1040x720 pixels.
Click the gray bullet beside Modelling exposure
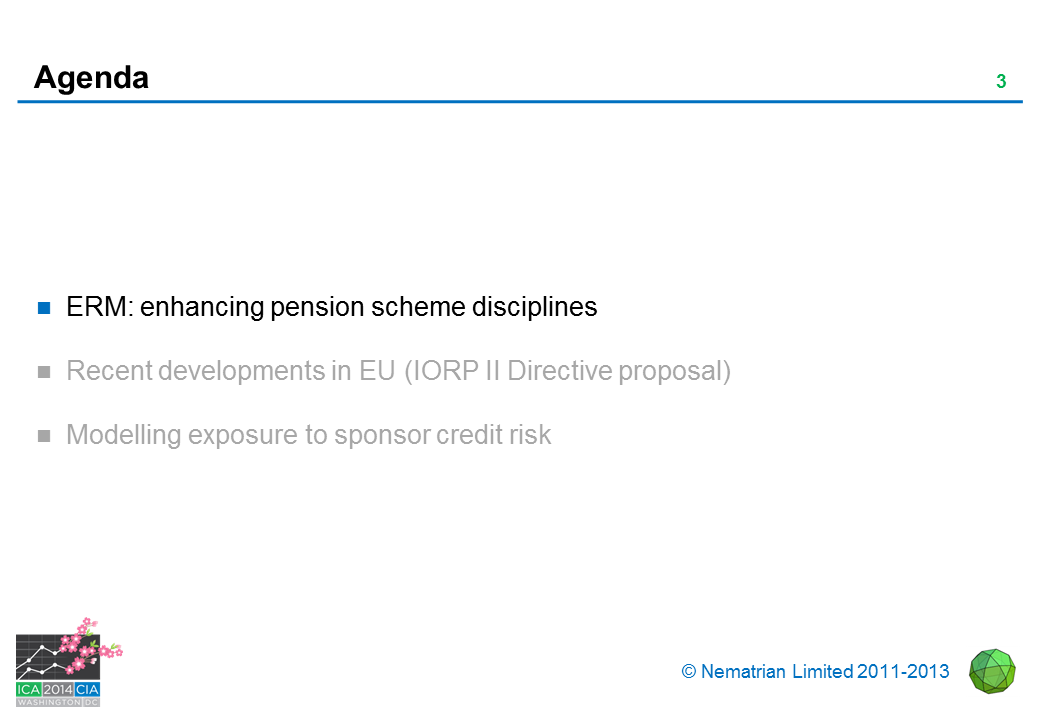[x=44, y=436]
